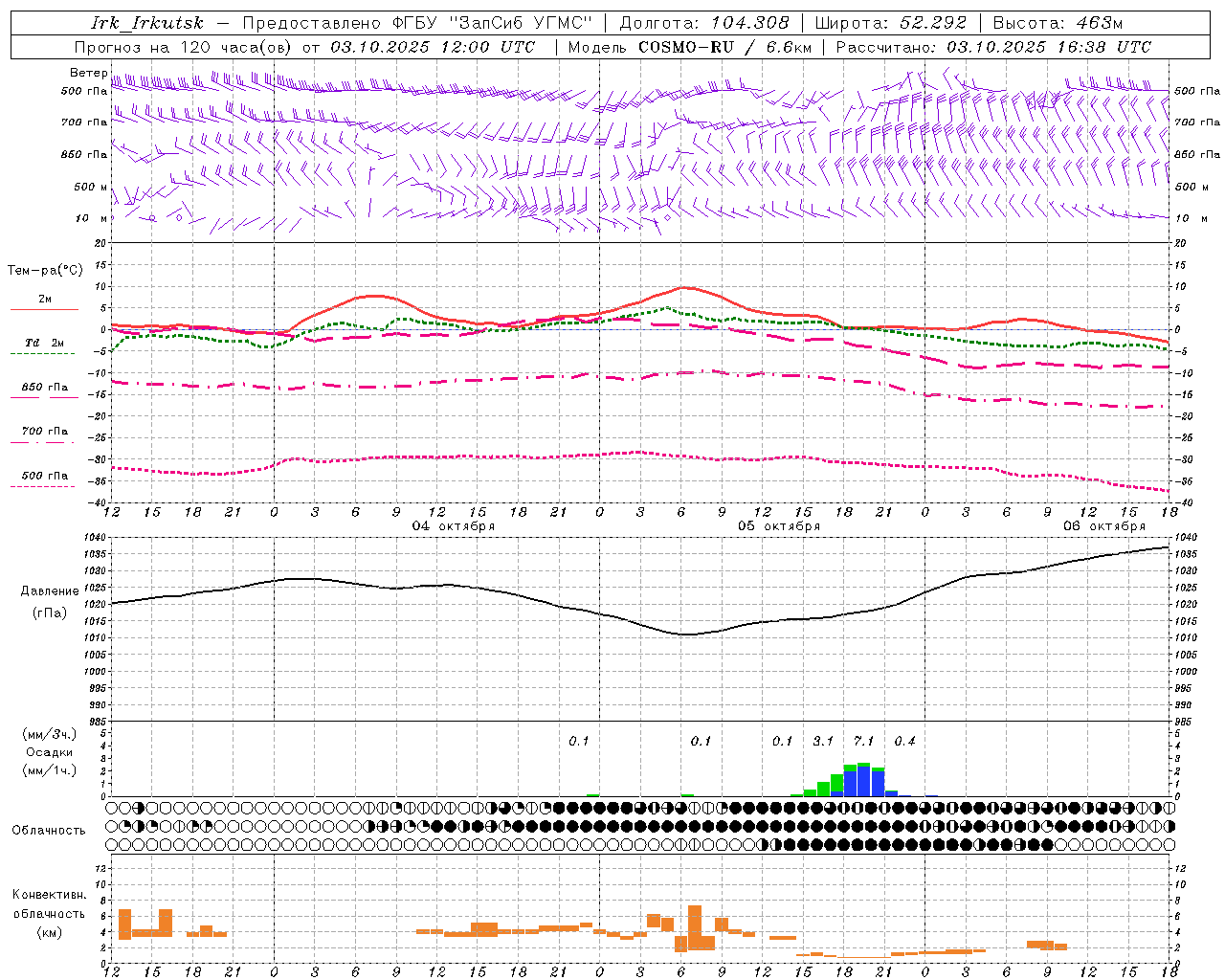Click the 'Тем-ра(°C)' temperature panel label

tap(45, 270)
